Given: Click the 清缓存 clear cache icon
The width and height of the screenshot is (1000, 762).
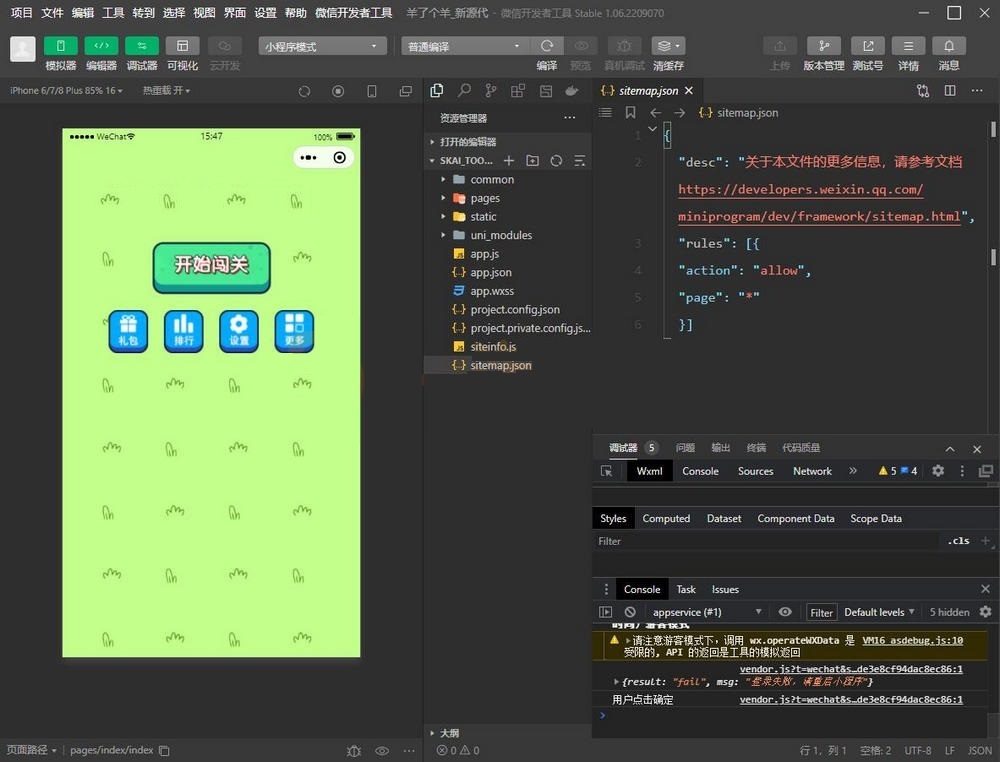Looking at the screenshot, I should point(668,46).
